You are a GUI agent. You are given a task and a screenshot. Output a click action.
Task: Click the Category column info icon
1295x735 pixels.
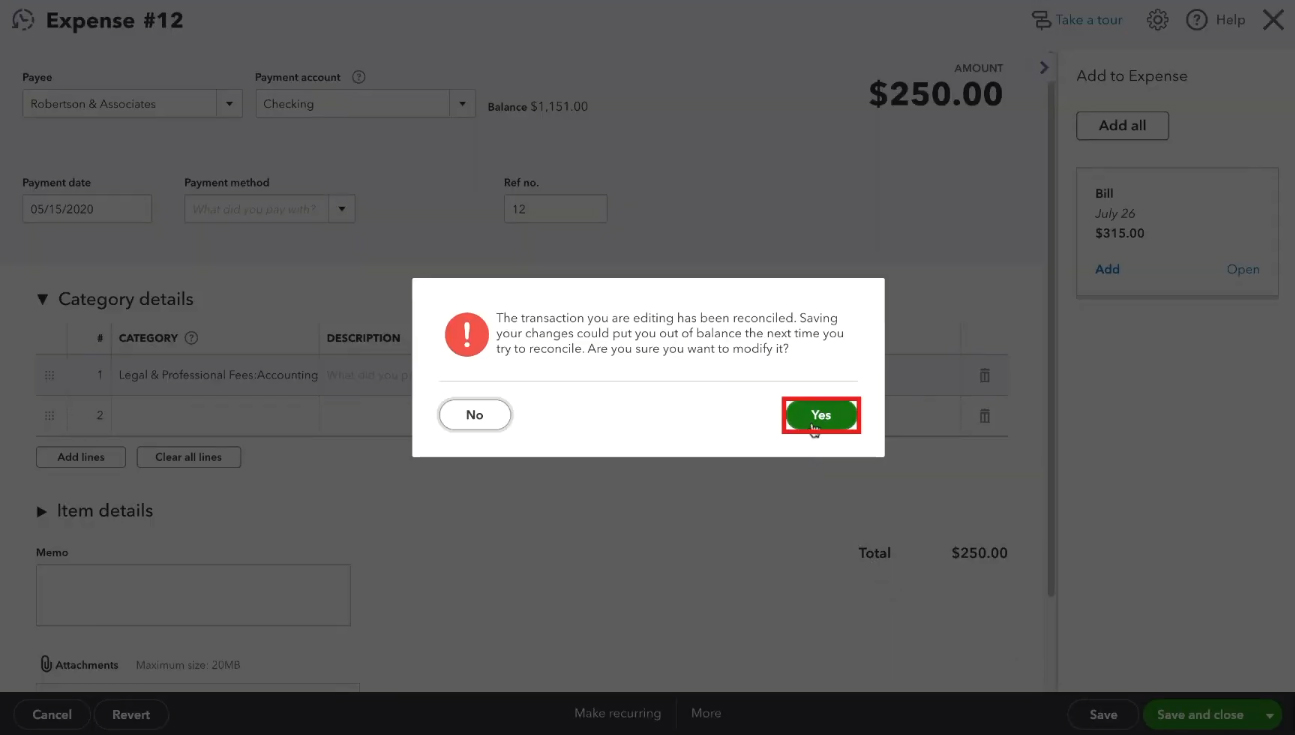tap(192, 338)
